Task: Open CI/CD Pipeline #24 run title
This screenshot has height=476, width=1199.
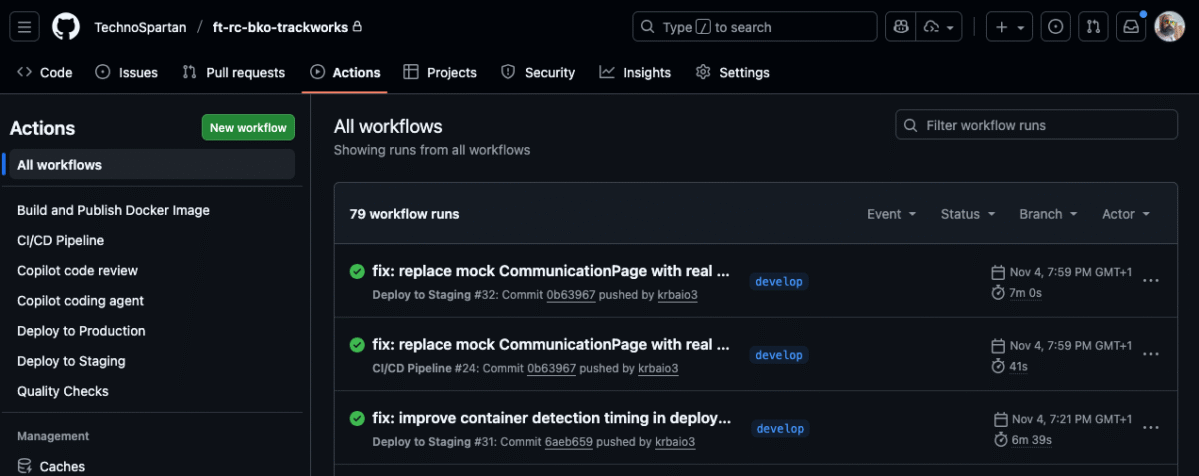Action: point(551,344)
